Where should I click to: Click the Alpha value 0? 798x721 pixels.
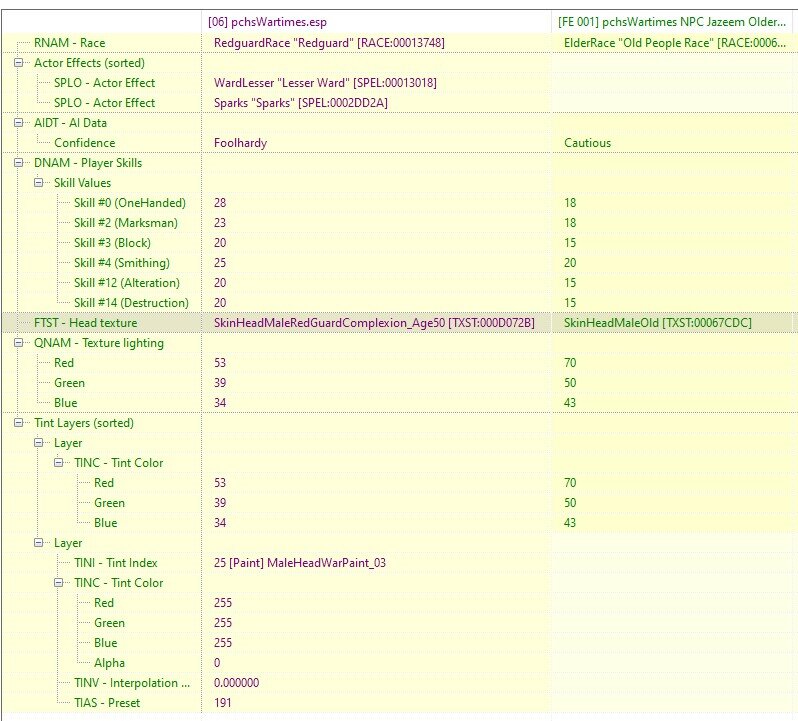(217, 663)
